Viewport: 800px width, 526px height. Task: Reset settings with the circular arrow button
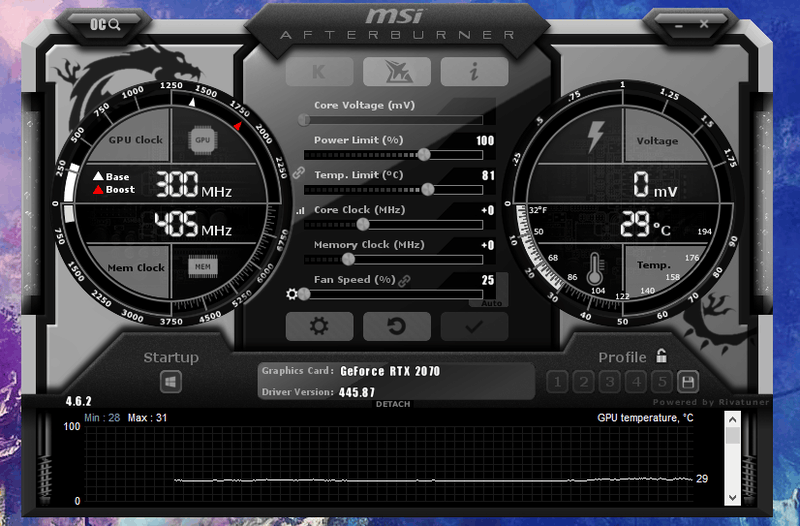[396, 326]
